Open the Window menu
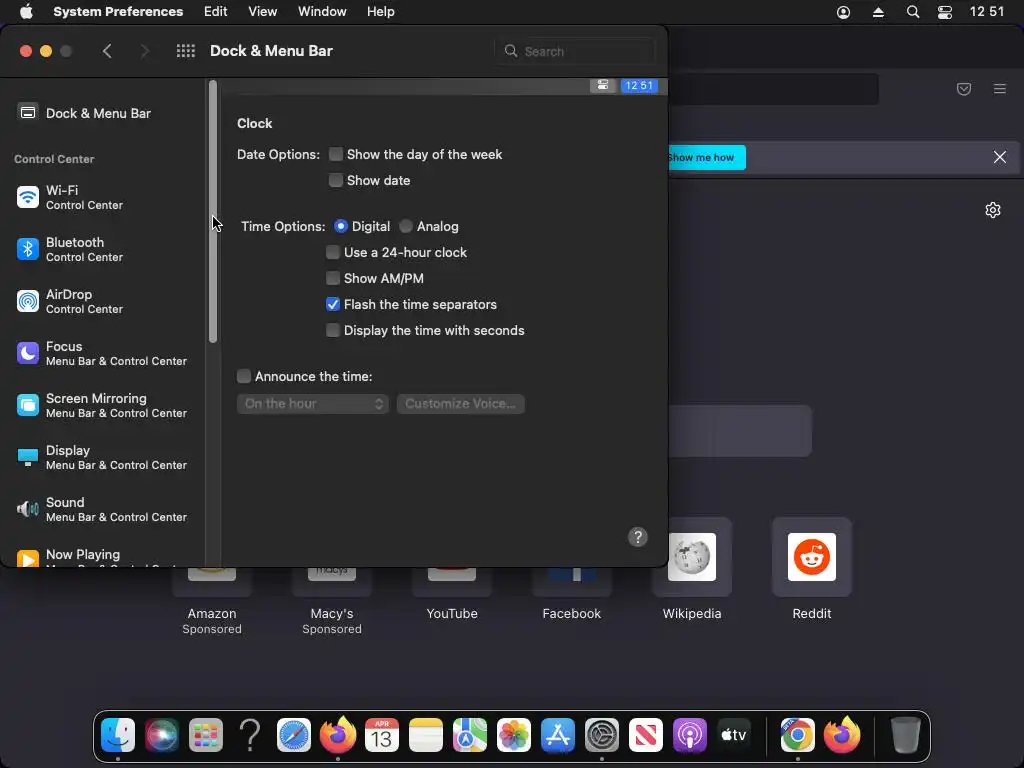 (322, 12)
